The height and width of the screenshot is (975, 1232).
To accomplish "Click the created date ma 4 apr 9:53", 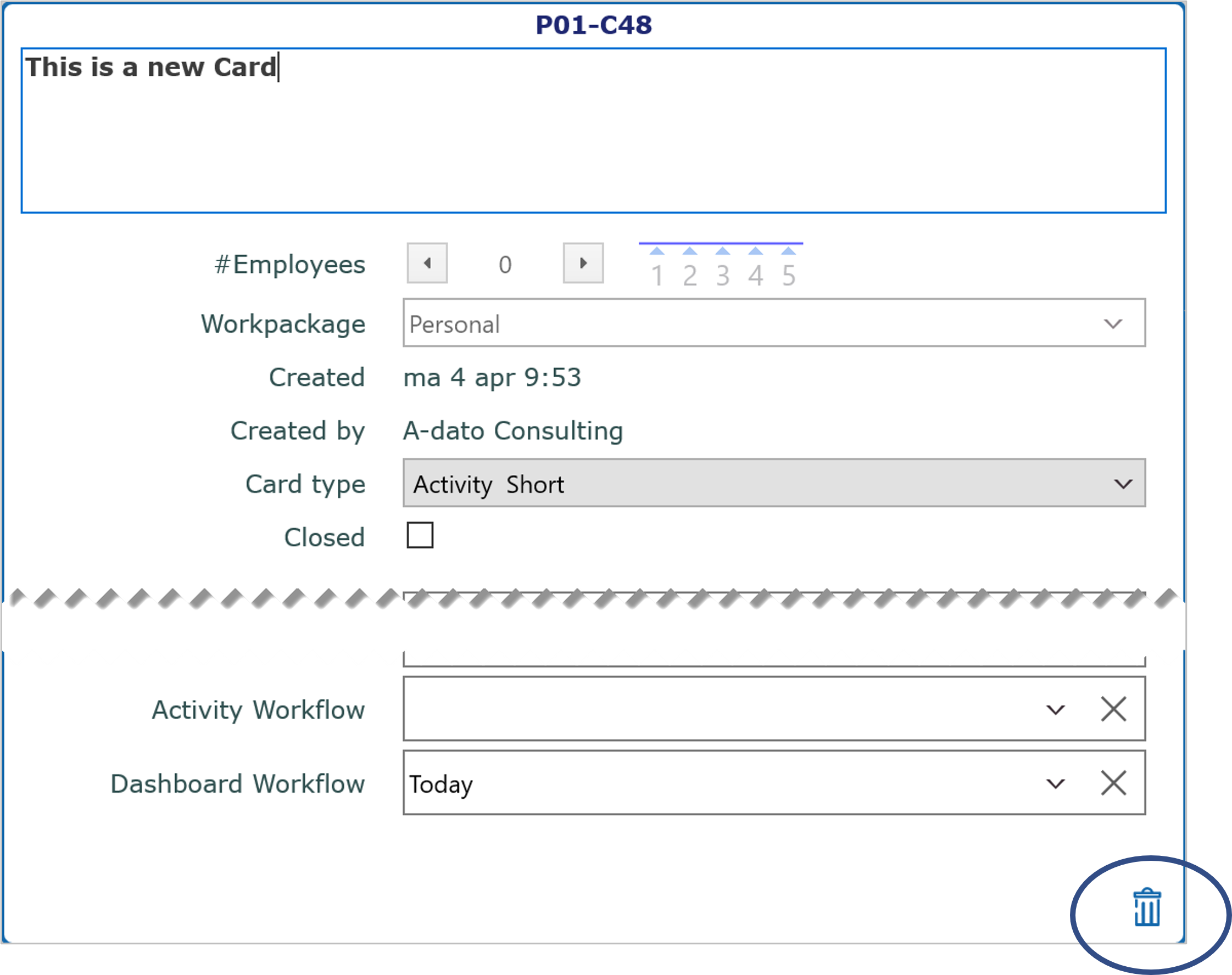I will pyautogui.click(x=492, y=377).
